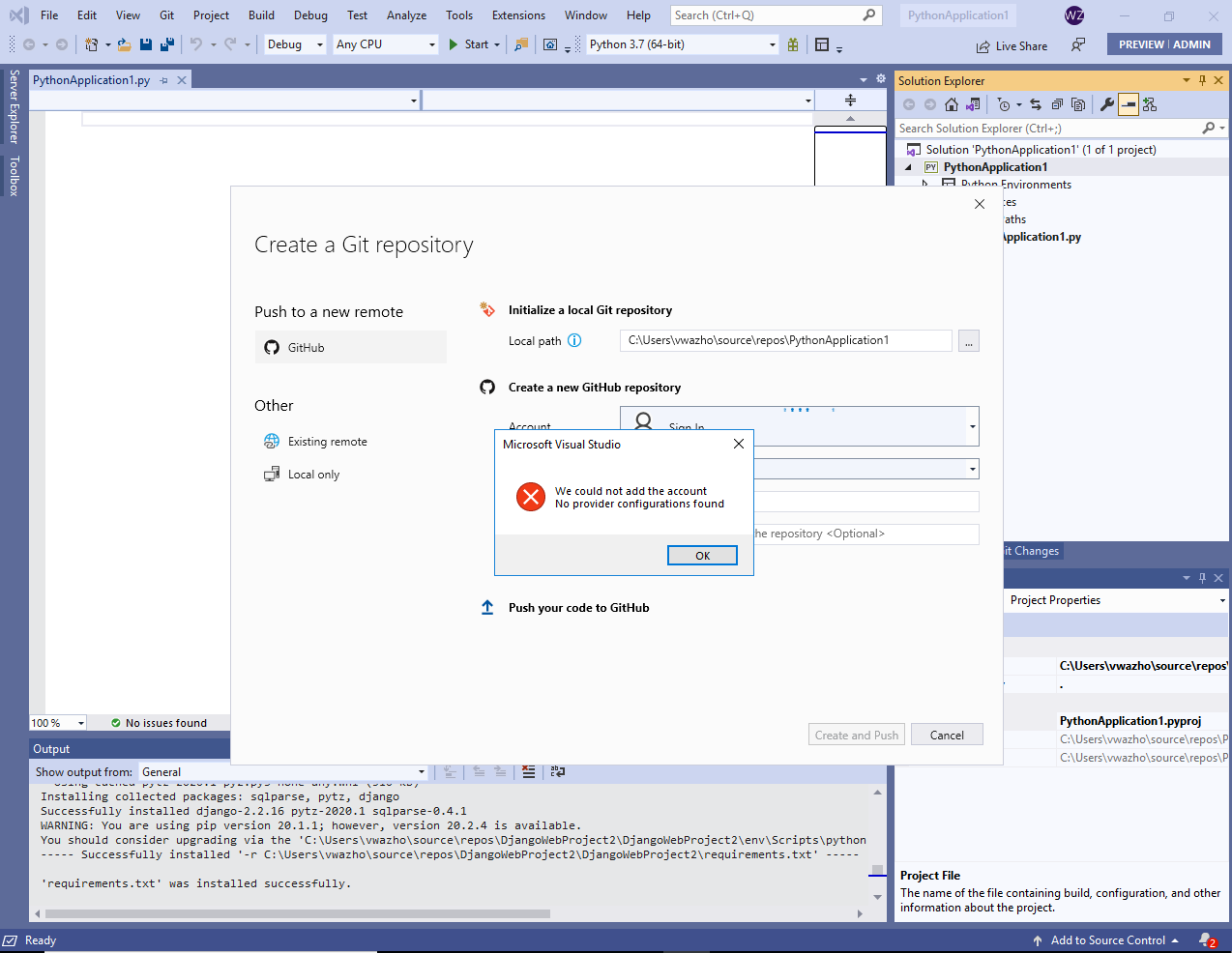The height and width of the screenshot is (953, 1232).
Task: Click the WZ account avatar
Action: tap(1074, 15)
